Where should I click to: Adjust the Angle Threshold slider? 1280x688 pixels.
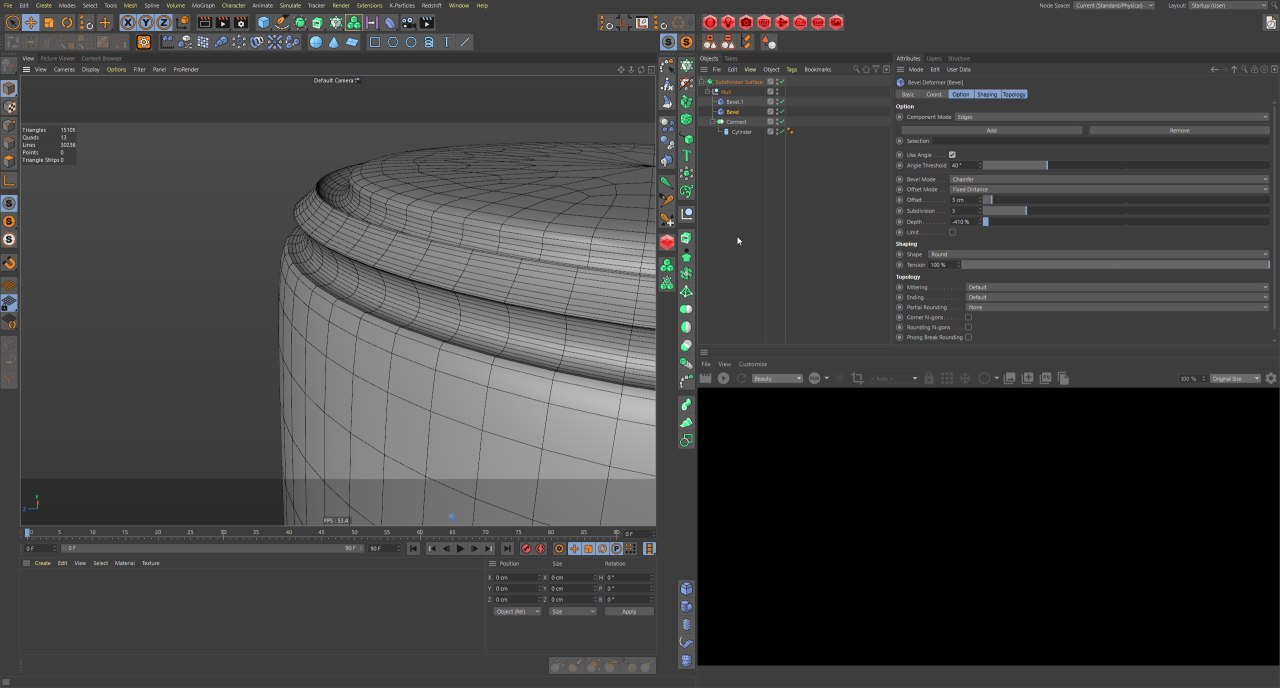click(x=1047, y=165)
